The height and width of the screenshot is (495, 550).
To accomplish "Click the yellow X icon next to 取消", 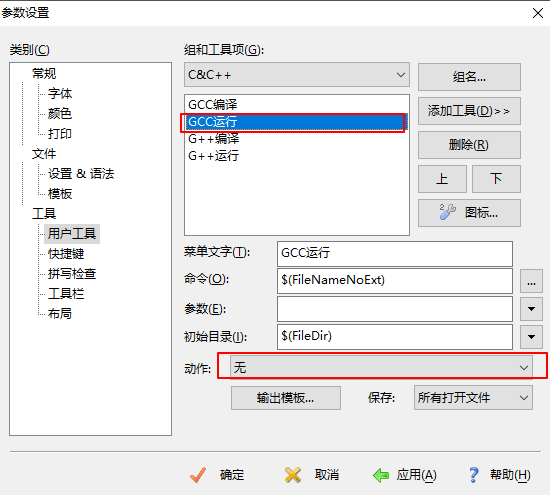I will click(293, 475).
